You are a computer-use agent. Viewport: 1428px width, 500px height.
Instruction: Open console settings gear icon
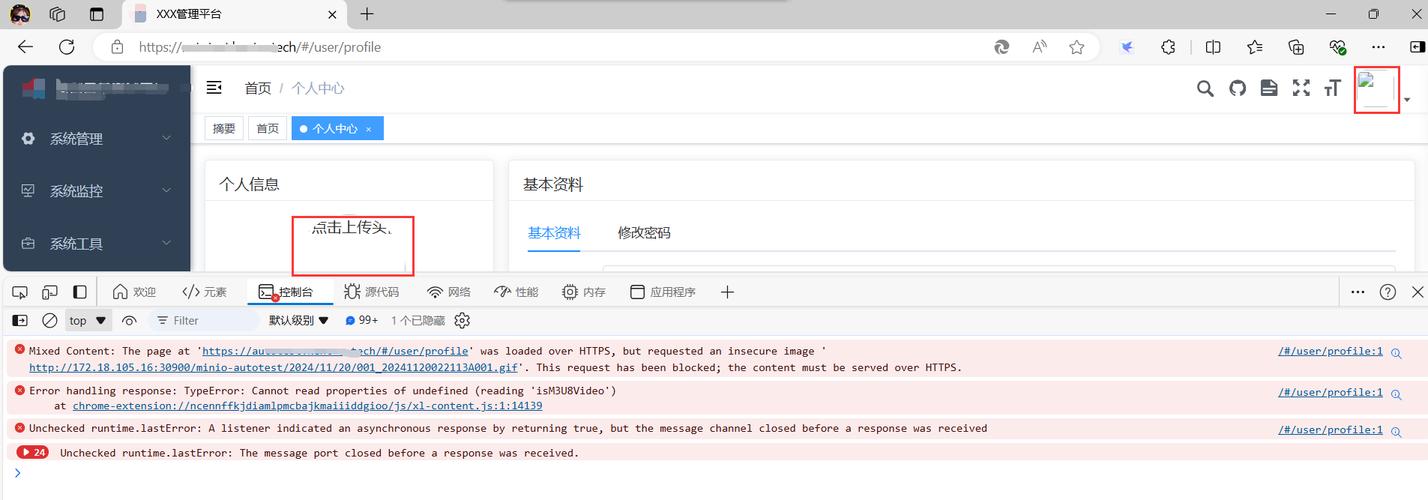pyautogui.click(x=462, y=321)
